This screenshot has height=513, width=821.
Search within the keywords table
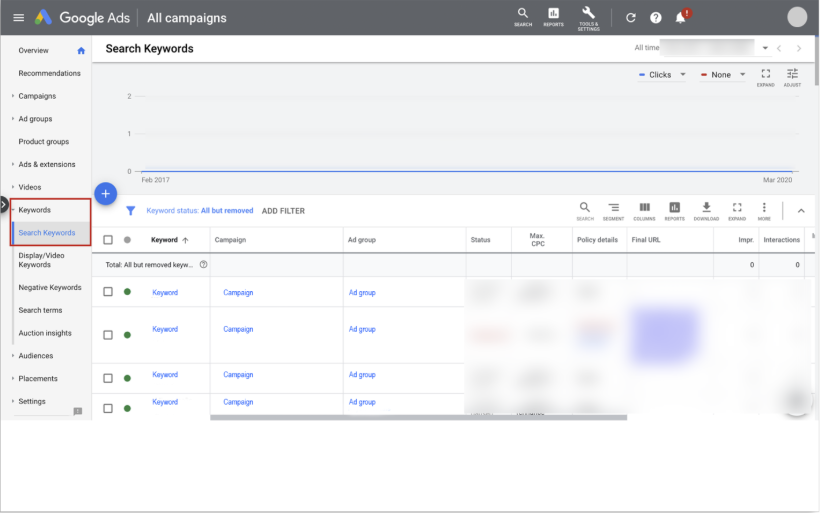585,211
